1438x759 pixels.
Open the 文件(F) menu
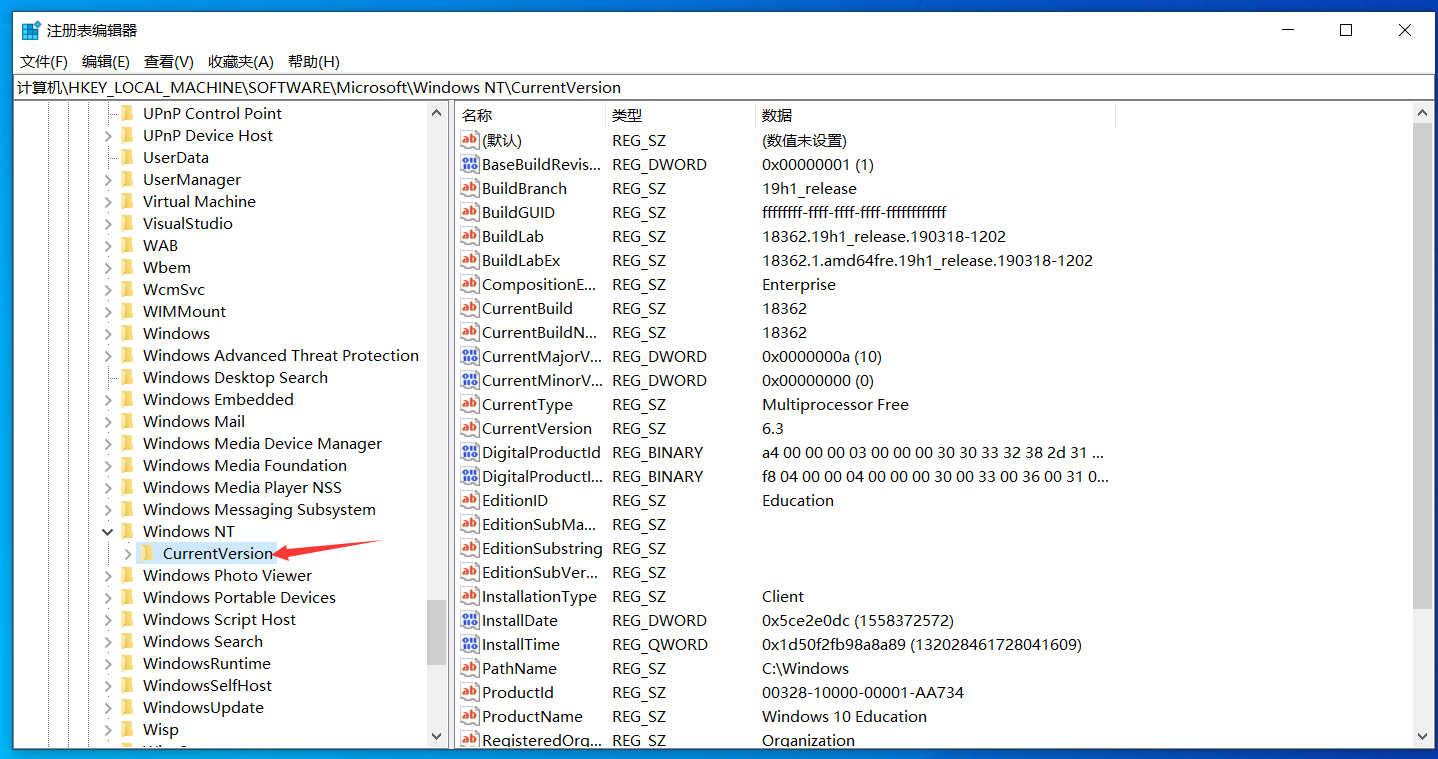click(x=44, y=61)
